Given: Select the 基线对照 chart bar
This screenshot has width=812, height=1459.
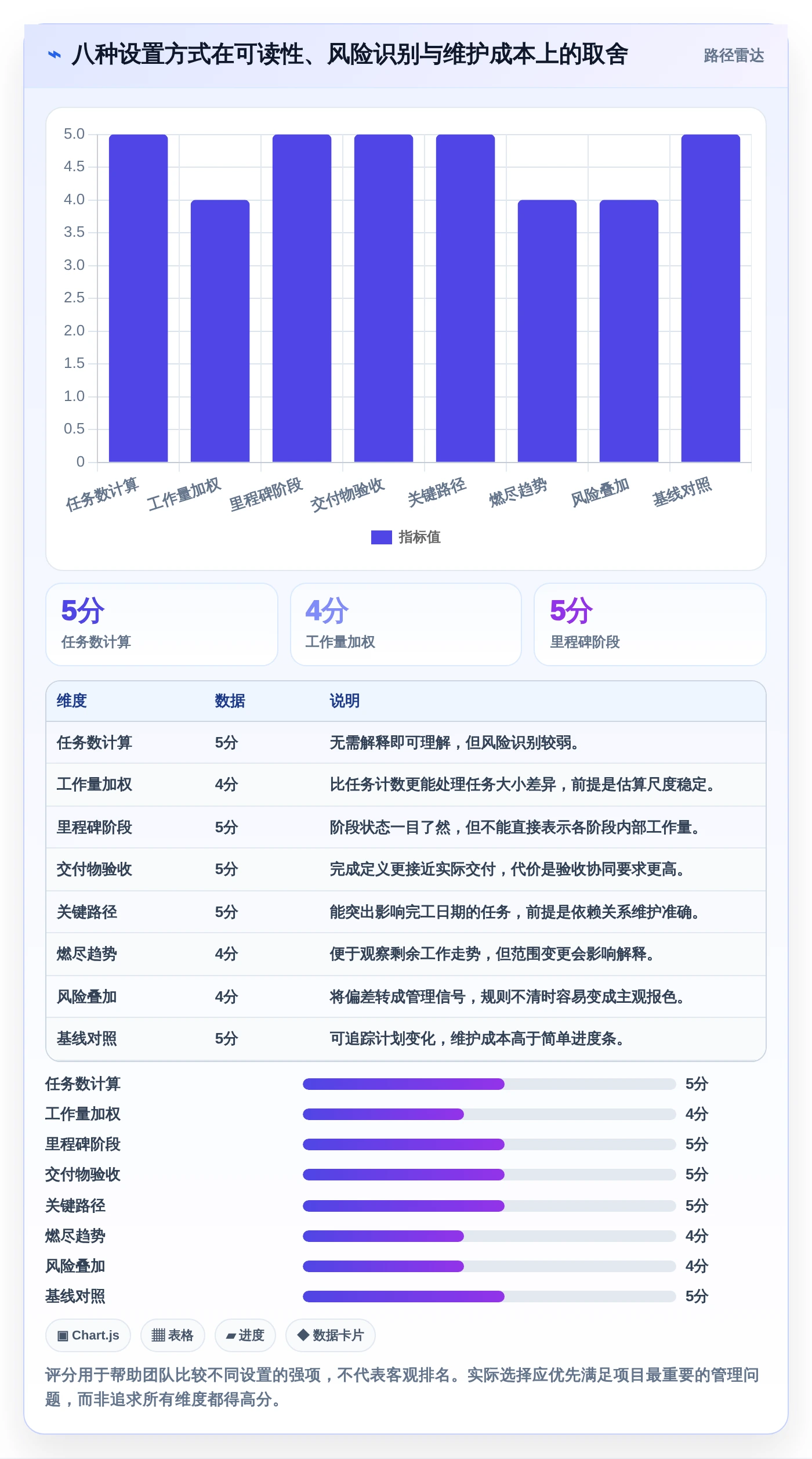Looking at the screenshot, I should [710, 298].
